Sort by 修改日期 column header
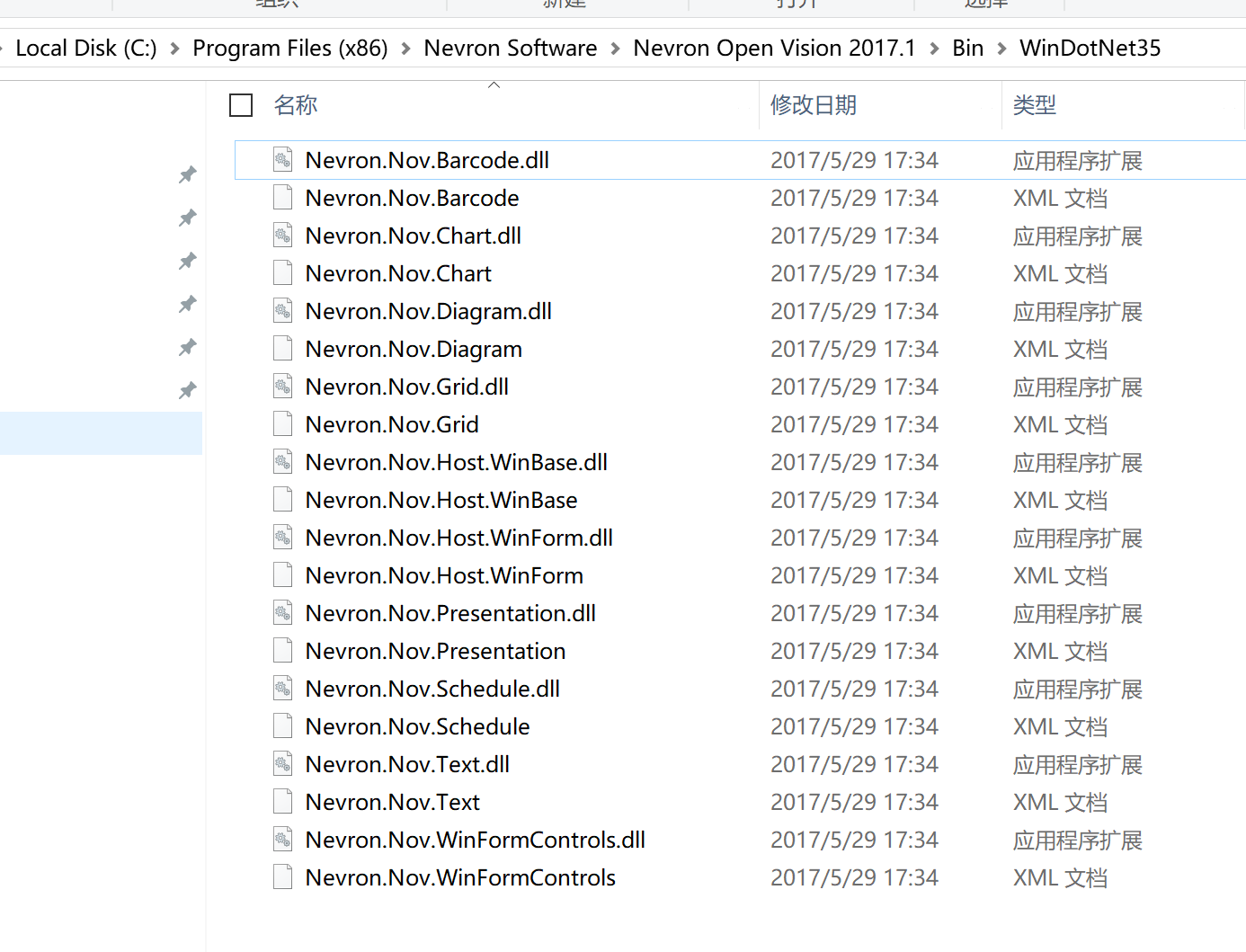Image resolution: width=1246 pixels, height=952 pixels. tap(814, 105)
